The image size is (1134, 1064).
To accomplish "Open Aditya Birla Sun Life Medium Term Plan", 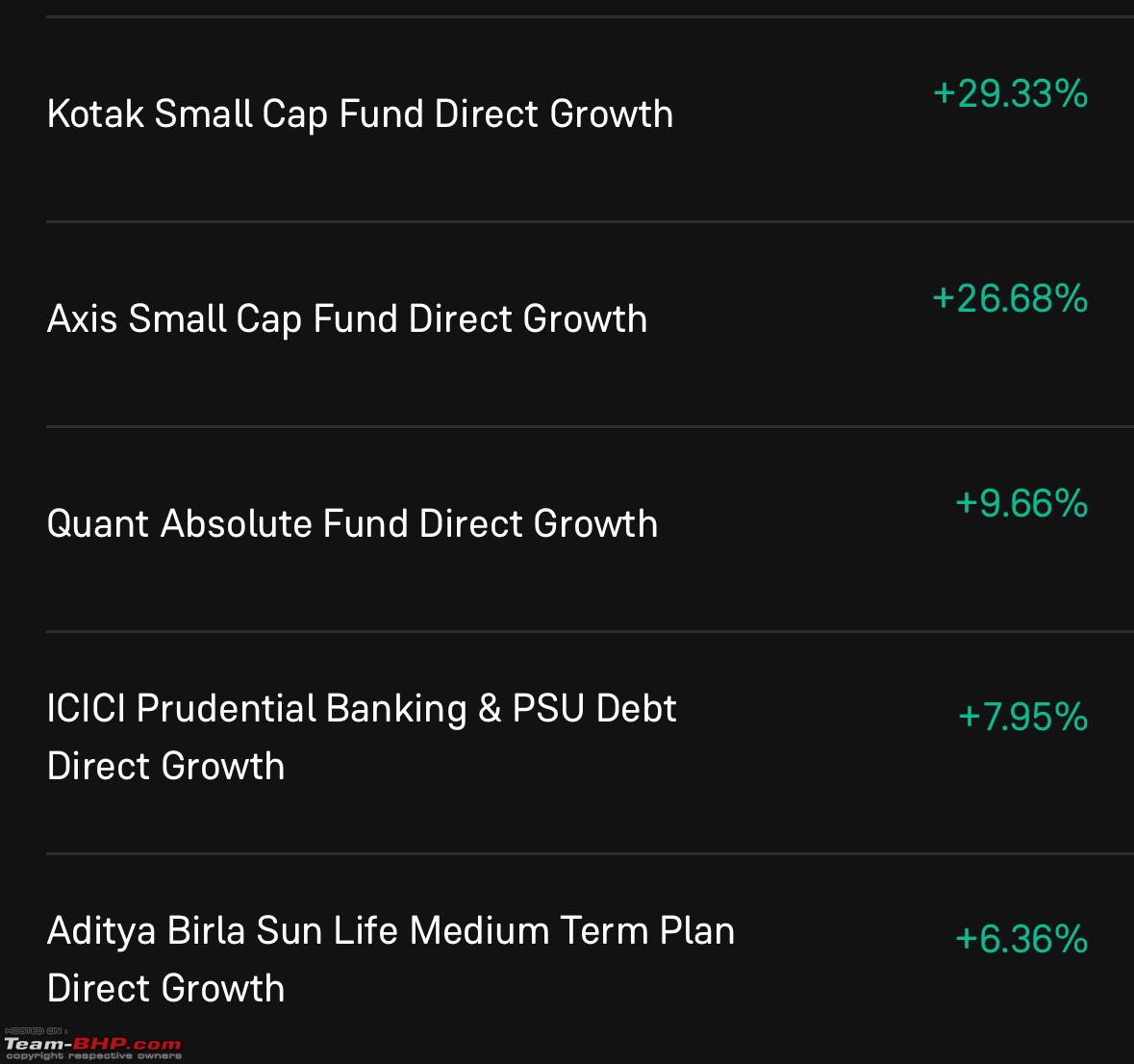I will pos(391,959).
